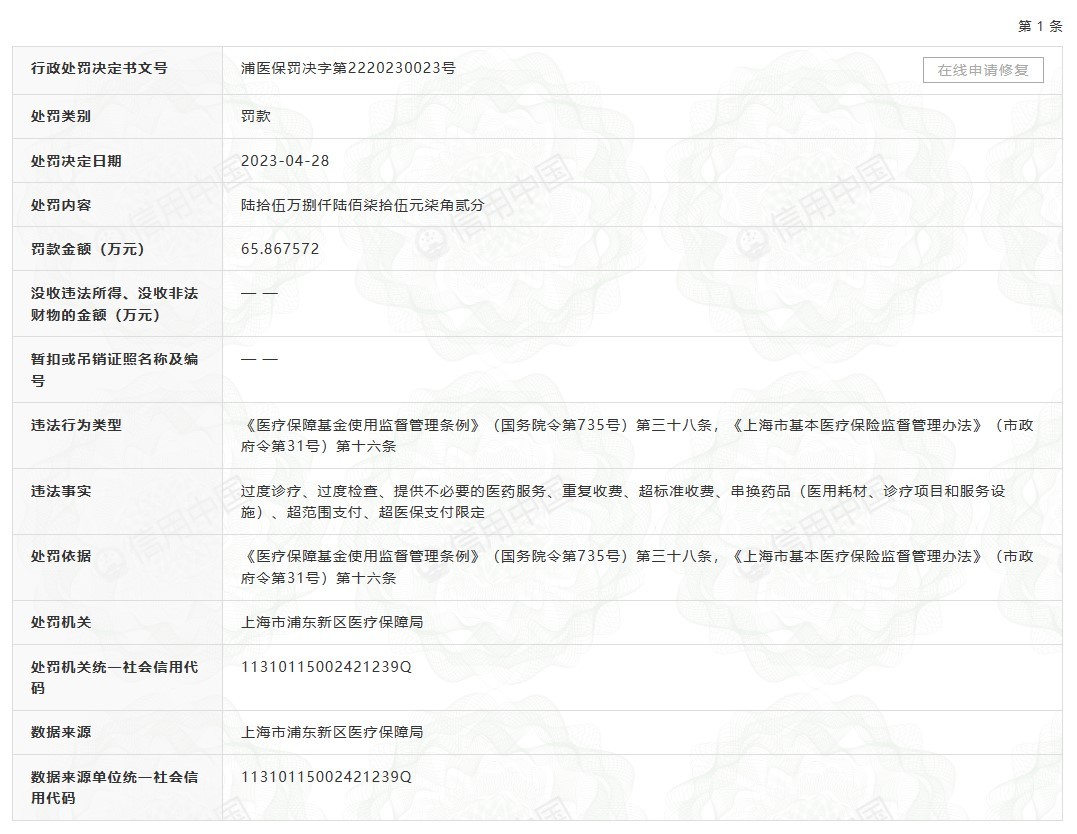Select the 罚款 penalty category value

click(256, 116)
